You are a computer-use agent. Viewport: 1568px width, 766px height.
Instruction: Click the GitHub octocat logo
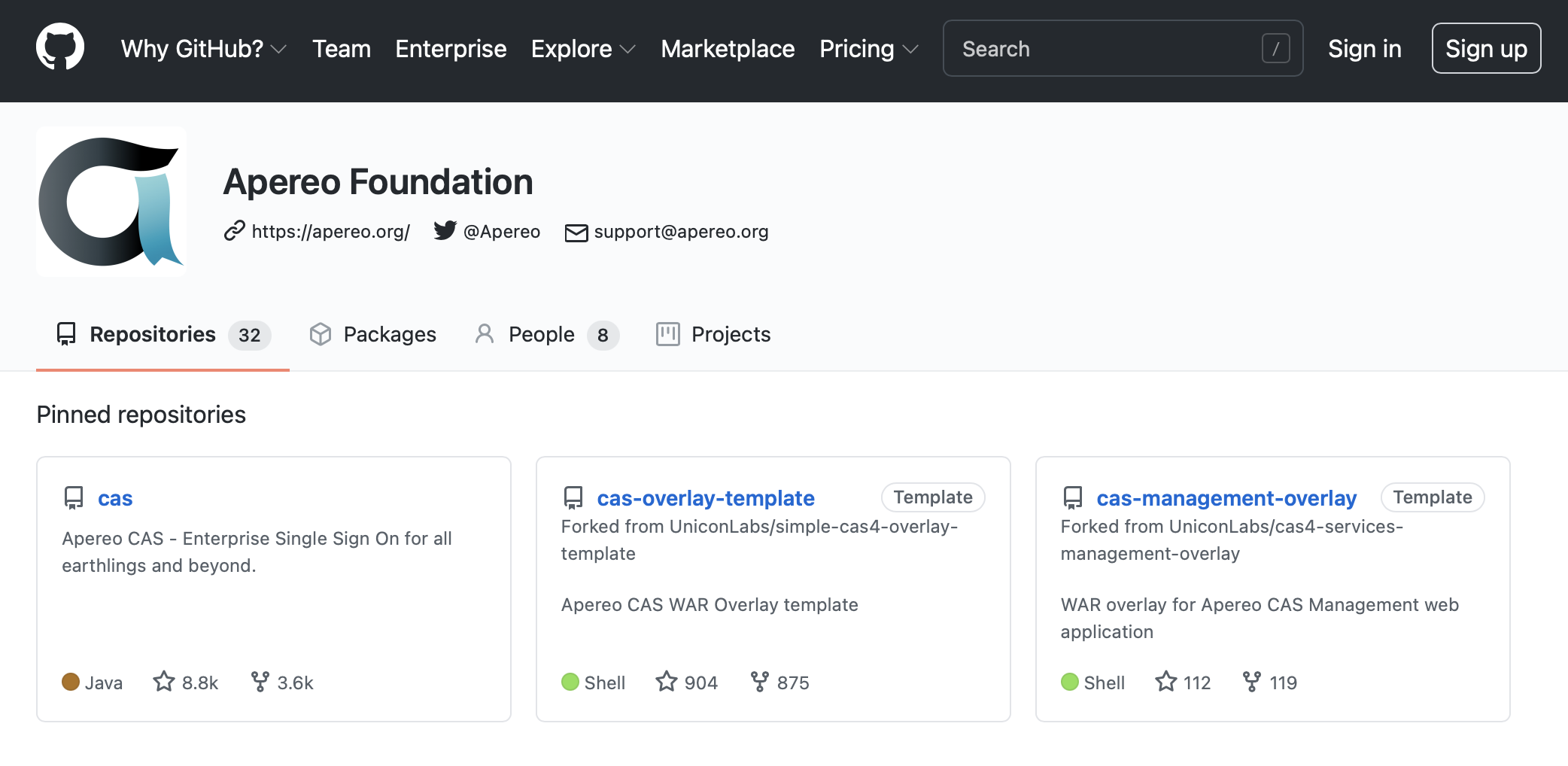(x=60, y=47)
